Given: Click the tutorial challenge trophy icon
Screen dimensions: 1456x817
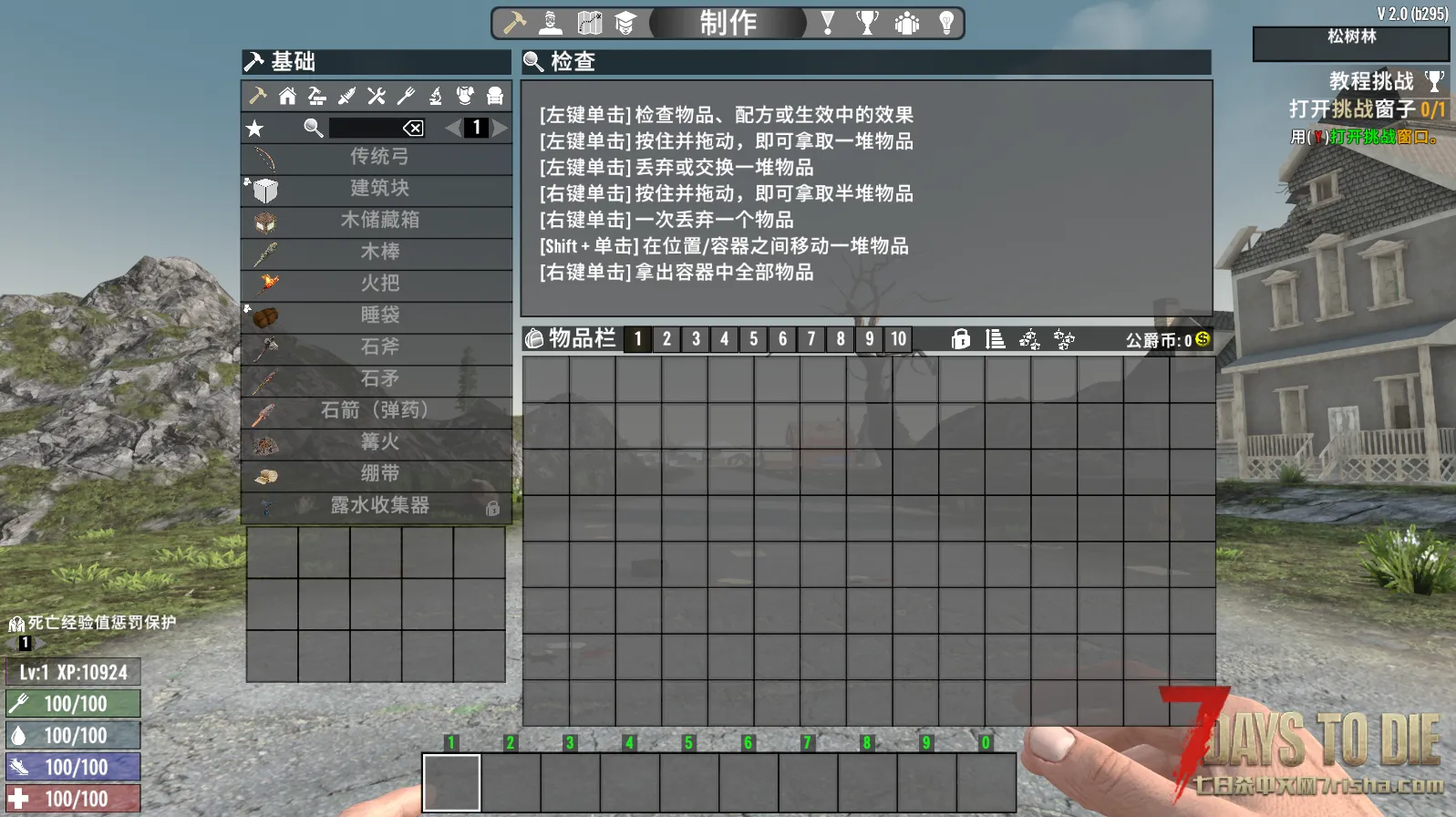Looking at the screenshot, I should point(1434,81).
